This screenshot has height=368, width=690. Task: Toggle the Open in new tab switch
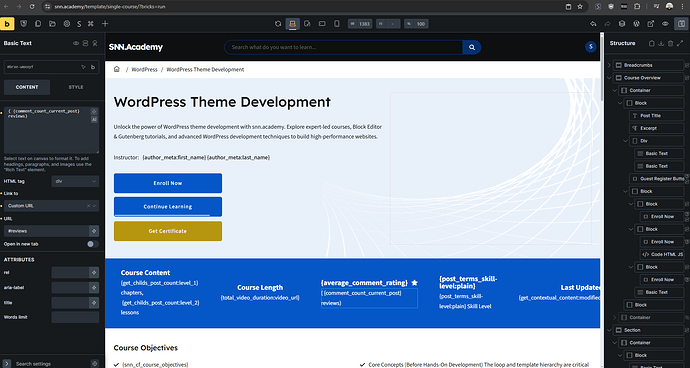[92, 244]
